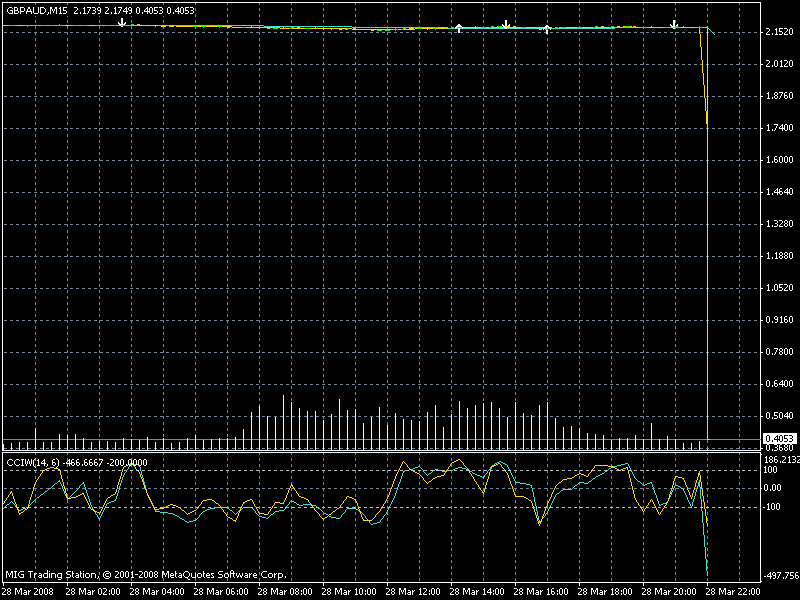This screenshot has height=600, width=800.
Task: Click the 0.6400 price axis label
Action: pyautogui.click(x=778, y=384)
